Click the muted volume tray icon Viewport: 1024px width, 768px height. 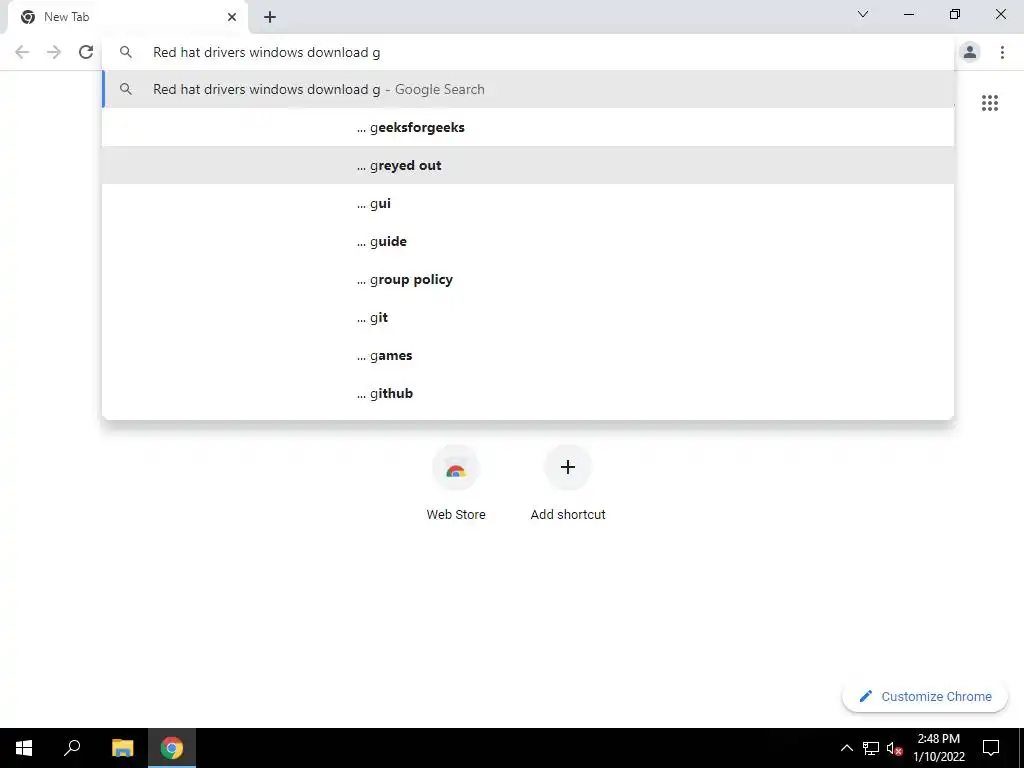pyautogui.click(x=894, y=748)
